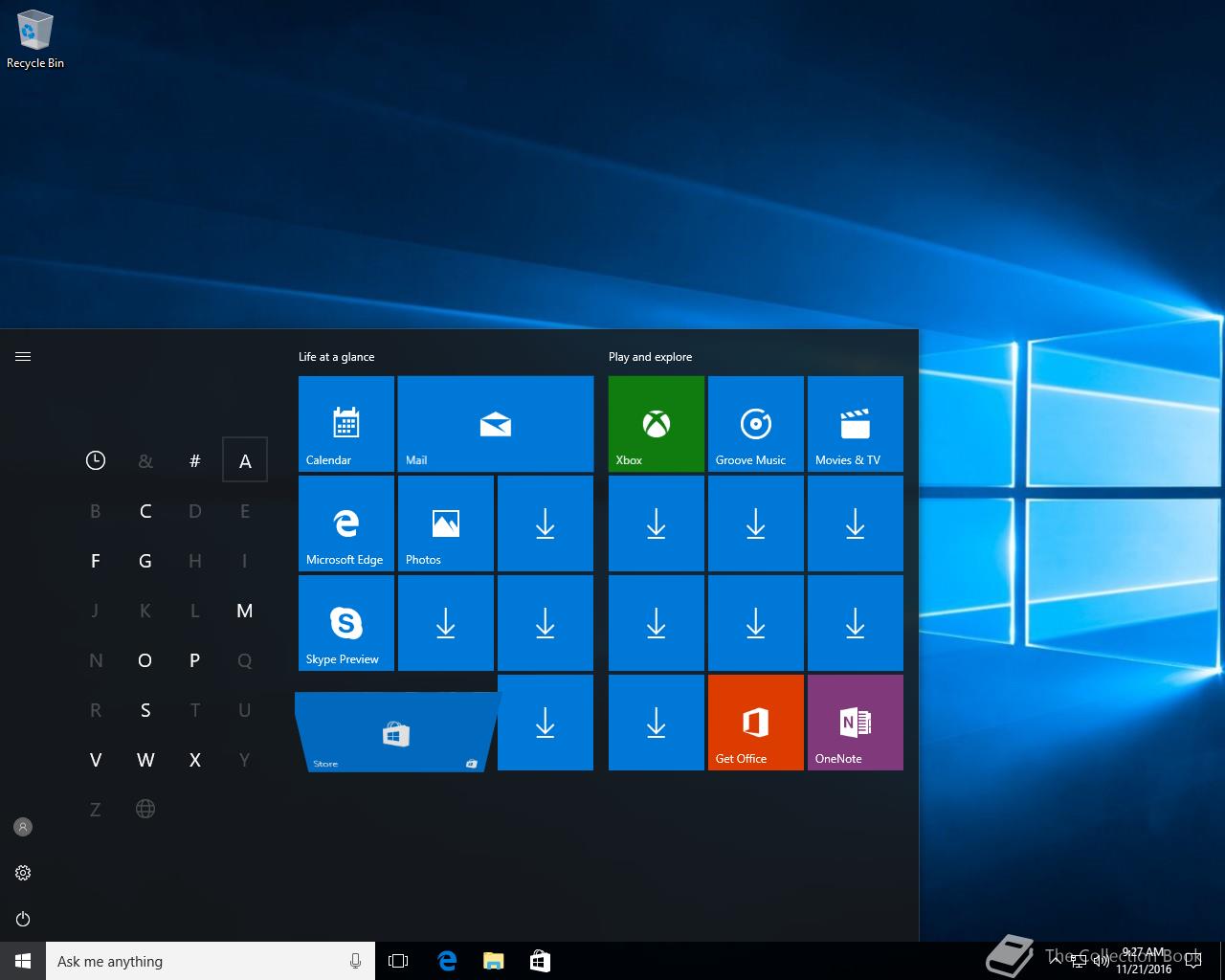Image resolution: width=1225 pixels, height=980 pixels.
Task: Click the Play and explore group title
Action: pos(651,357)
